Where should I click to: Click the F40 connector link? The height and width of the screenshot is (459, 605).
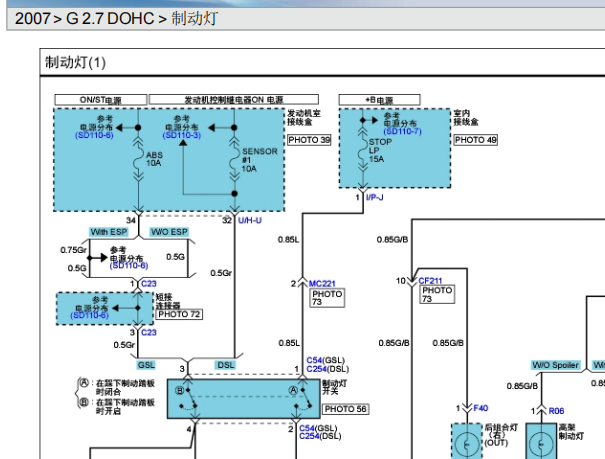tap(481, 408)
